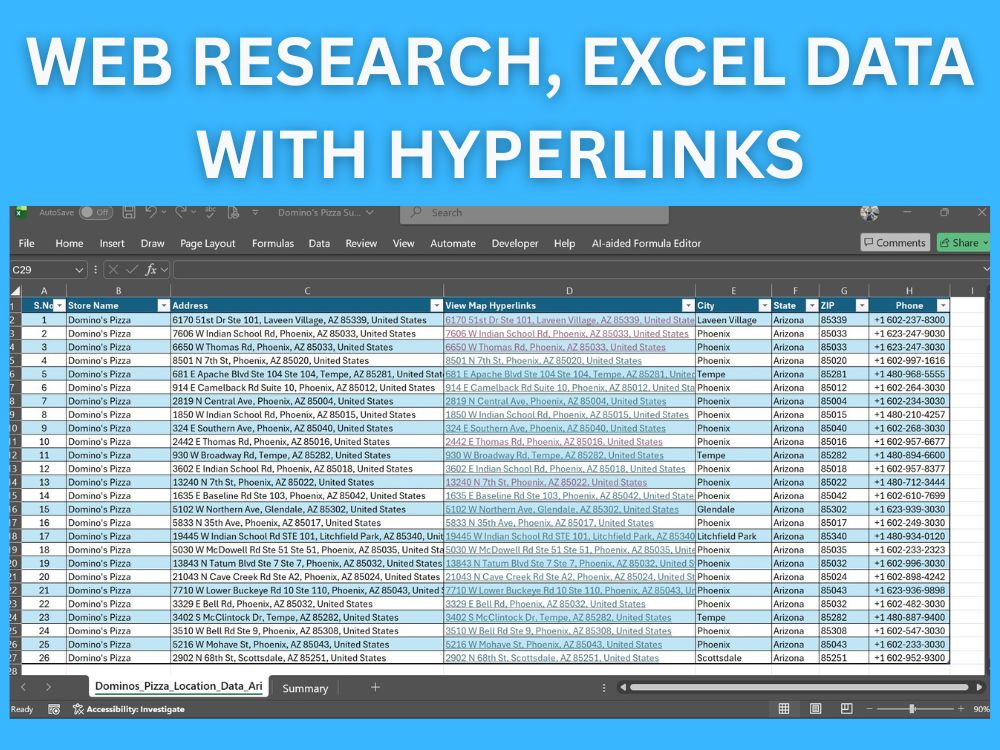Click the previous sheet navigation arrow

coord(24,687)
